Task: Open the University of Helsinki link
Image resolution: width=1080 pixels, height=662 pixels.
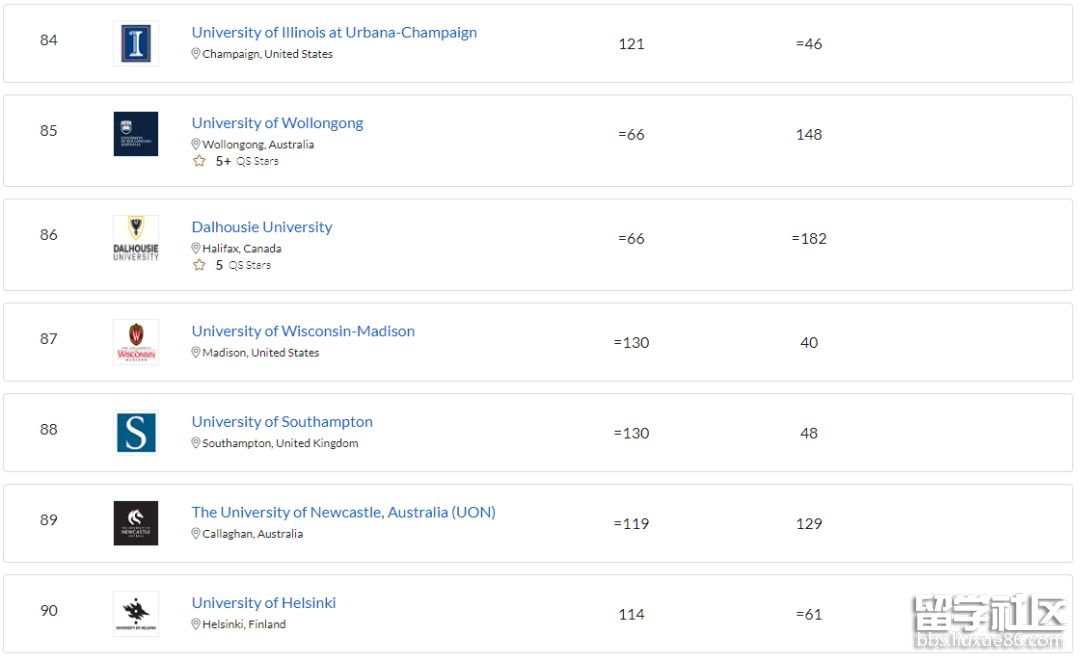Action: click(x=264, y=603)
